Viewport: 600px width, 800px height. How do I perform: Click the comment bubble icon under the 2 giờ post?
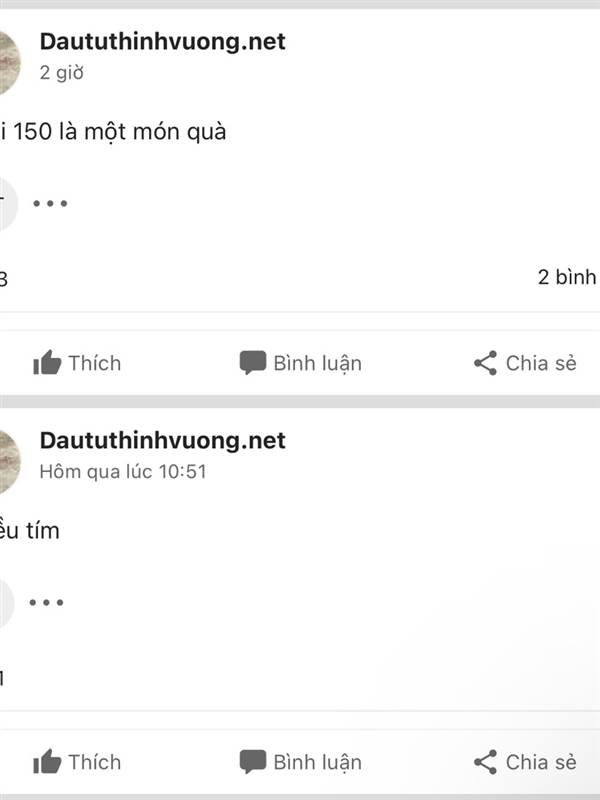click(x=253, y=363)
